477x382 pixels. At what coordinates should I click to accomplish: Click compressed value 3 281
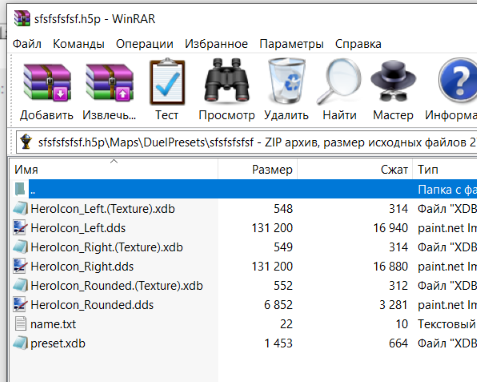pyautogui.click(x=393, y=305)
